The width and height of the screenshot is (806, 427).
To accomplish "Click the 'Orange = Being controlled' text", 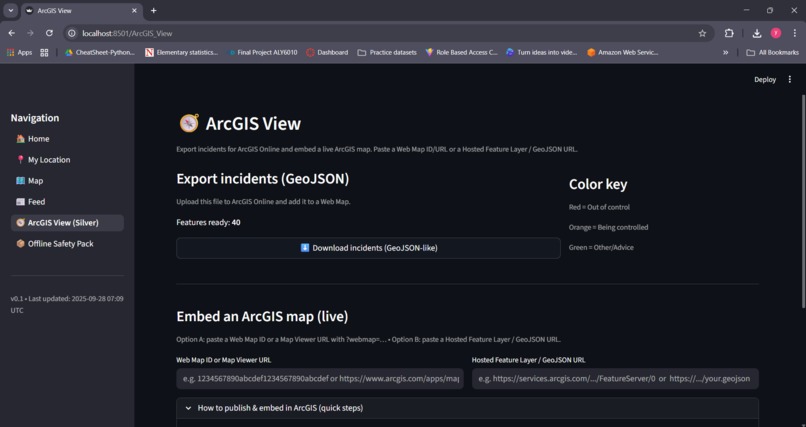I will [x=608, y=227].
